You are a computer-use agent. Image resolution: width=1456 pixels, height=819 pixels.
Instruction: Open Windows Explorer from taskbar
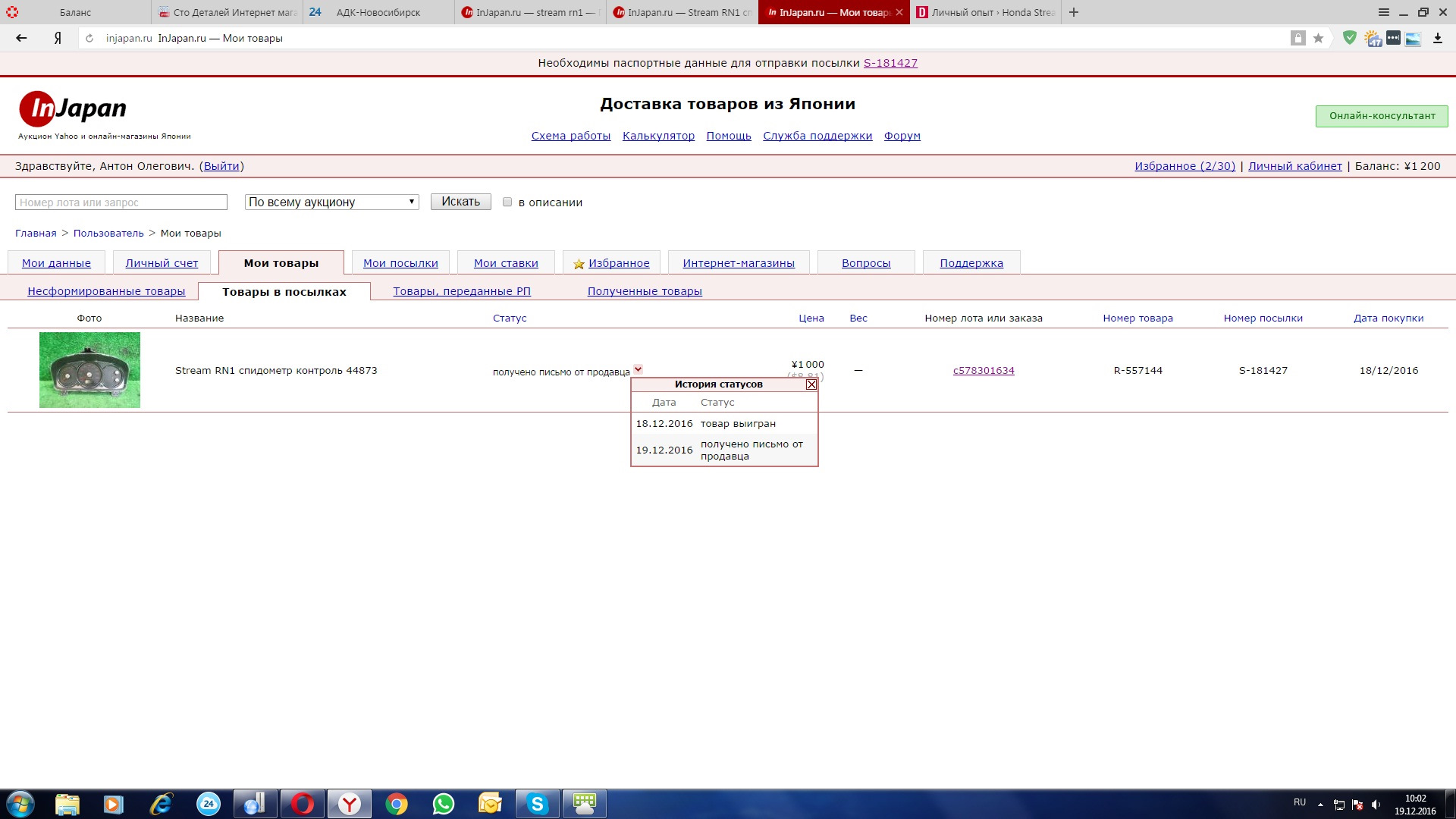pyautogui.click(x=67, y=804)
